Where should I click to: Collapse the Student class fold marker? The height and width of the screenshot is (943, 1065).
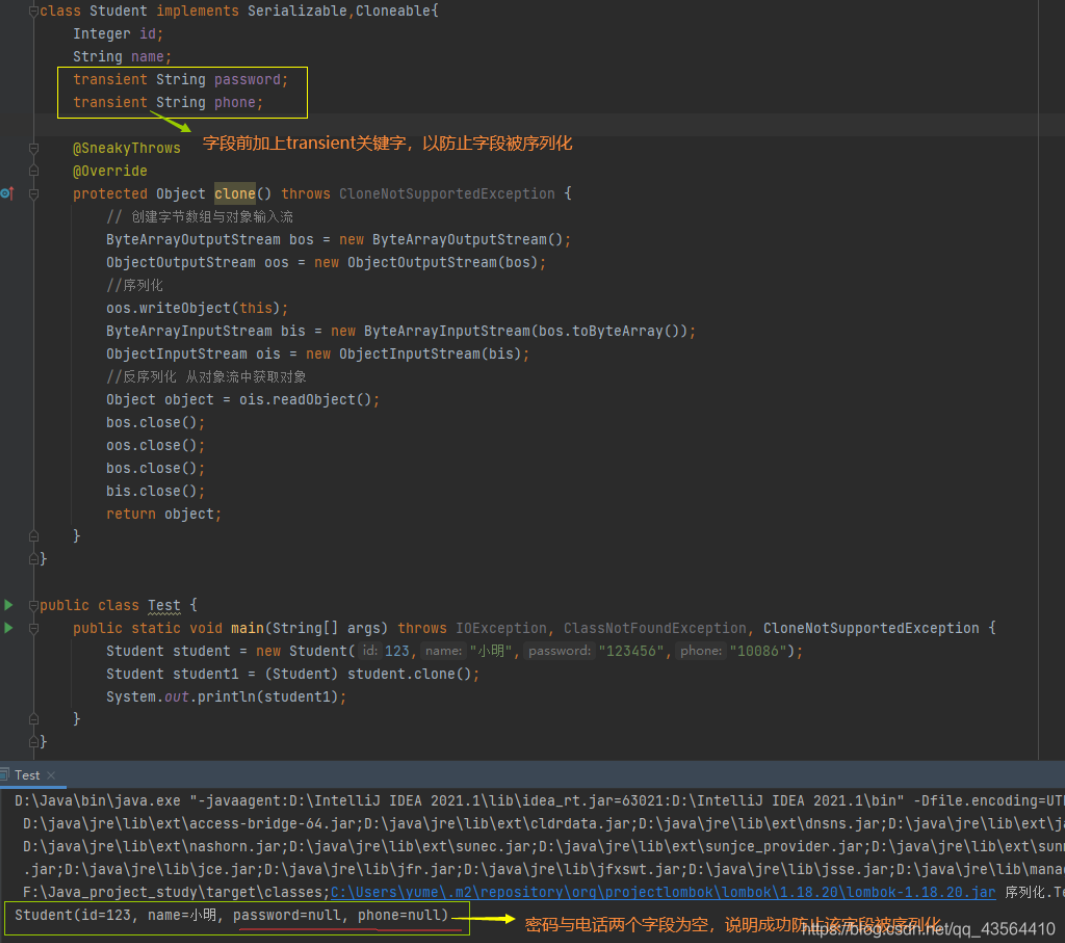[x=33, y=11]
